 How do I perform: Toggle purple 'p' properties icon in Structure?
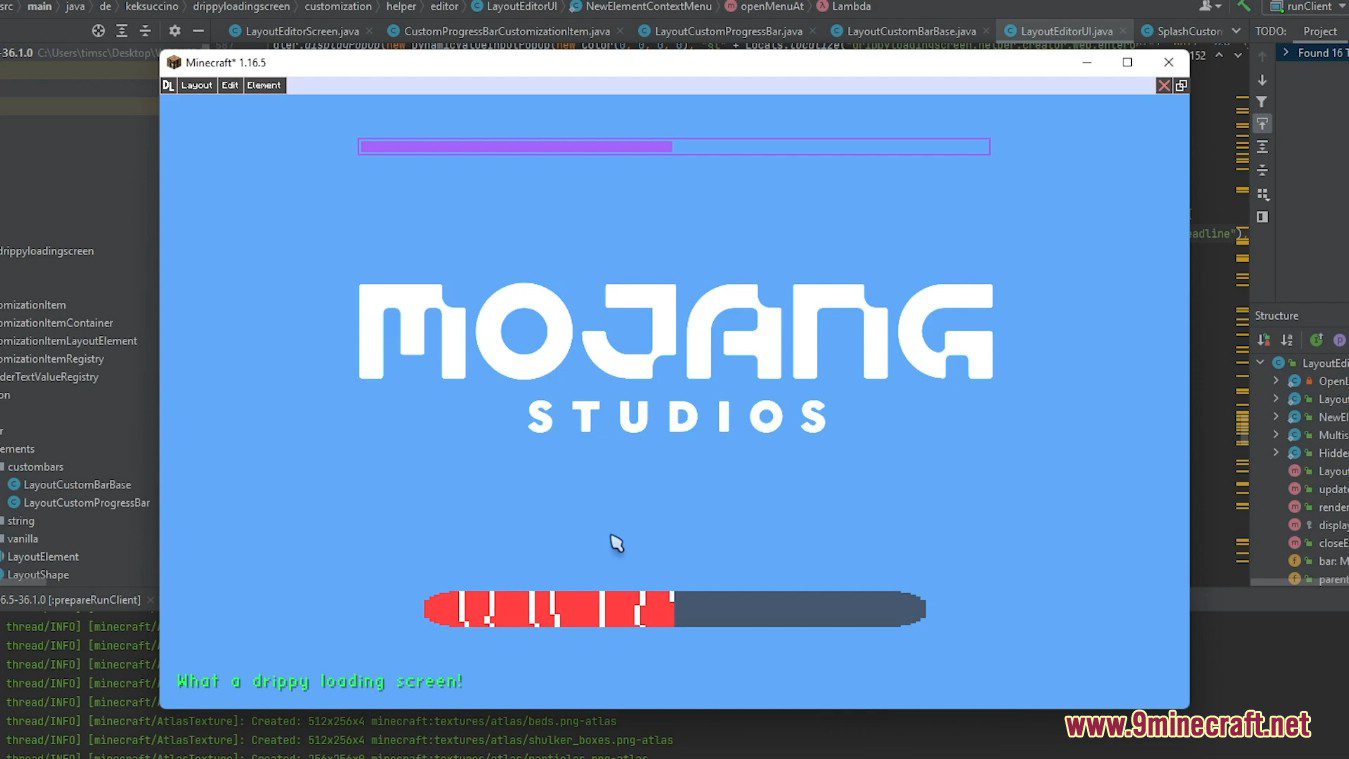point(1339,340)
